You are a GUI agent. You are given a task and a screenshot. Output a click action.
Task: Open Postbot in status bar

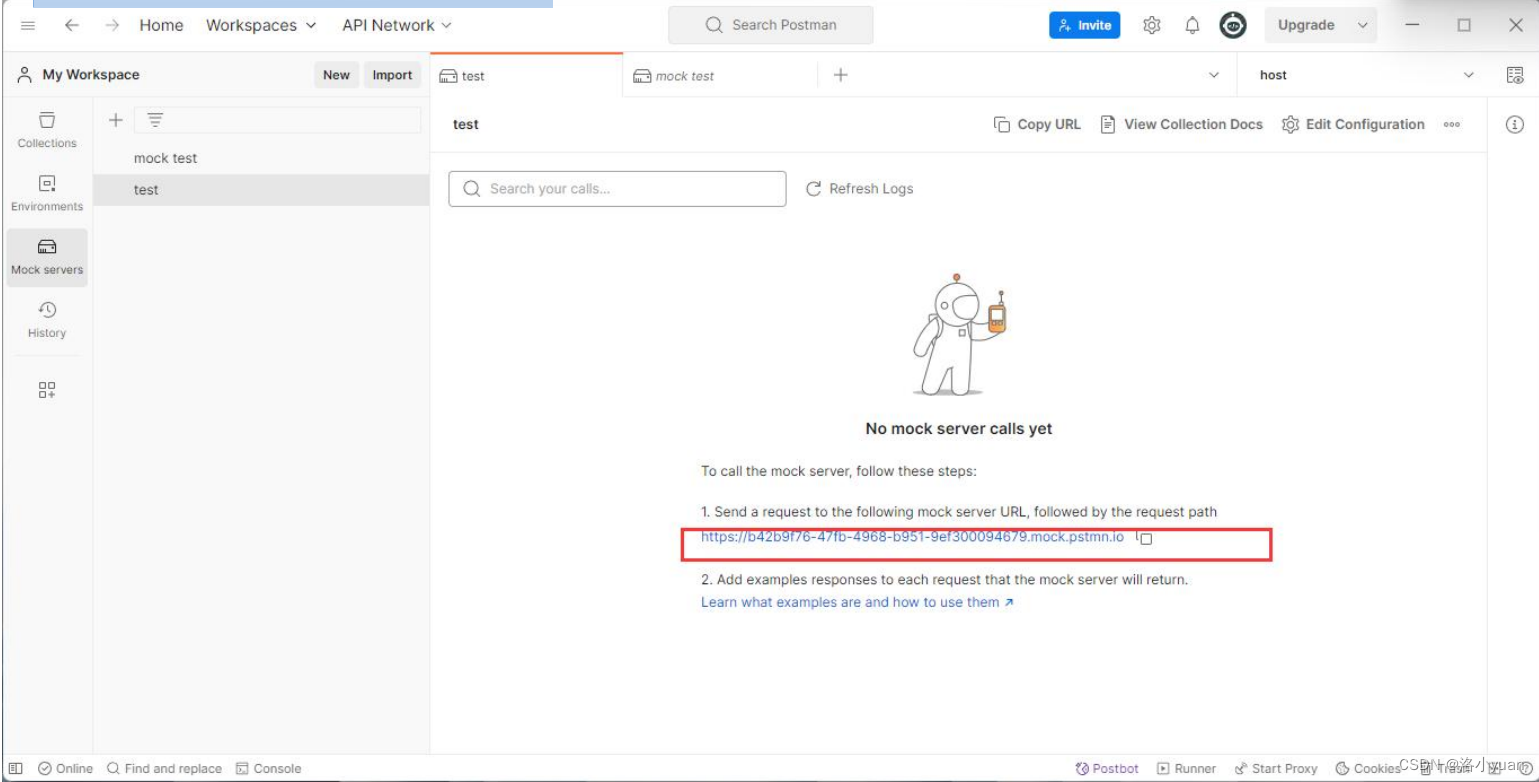click(x=1107, y=768)
